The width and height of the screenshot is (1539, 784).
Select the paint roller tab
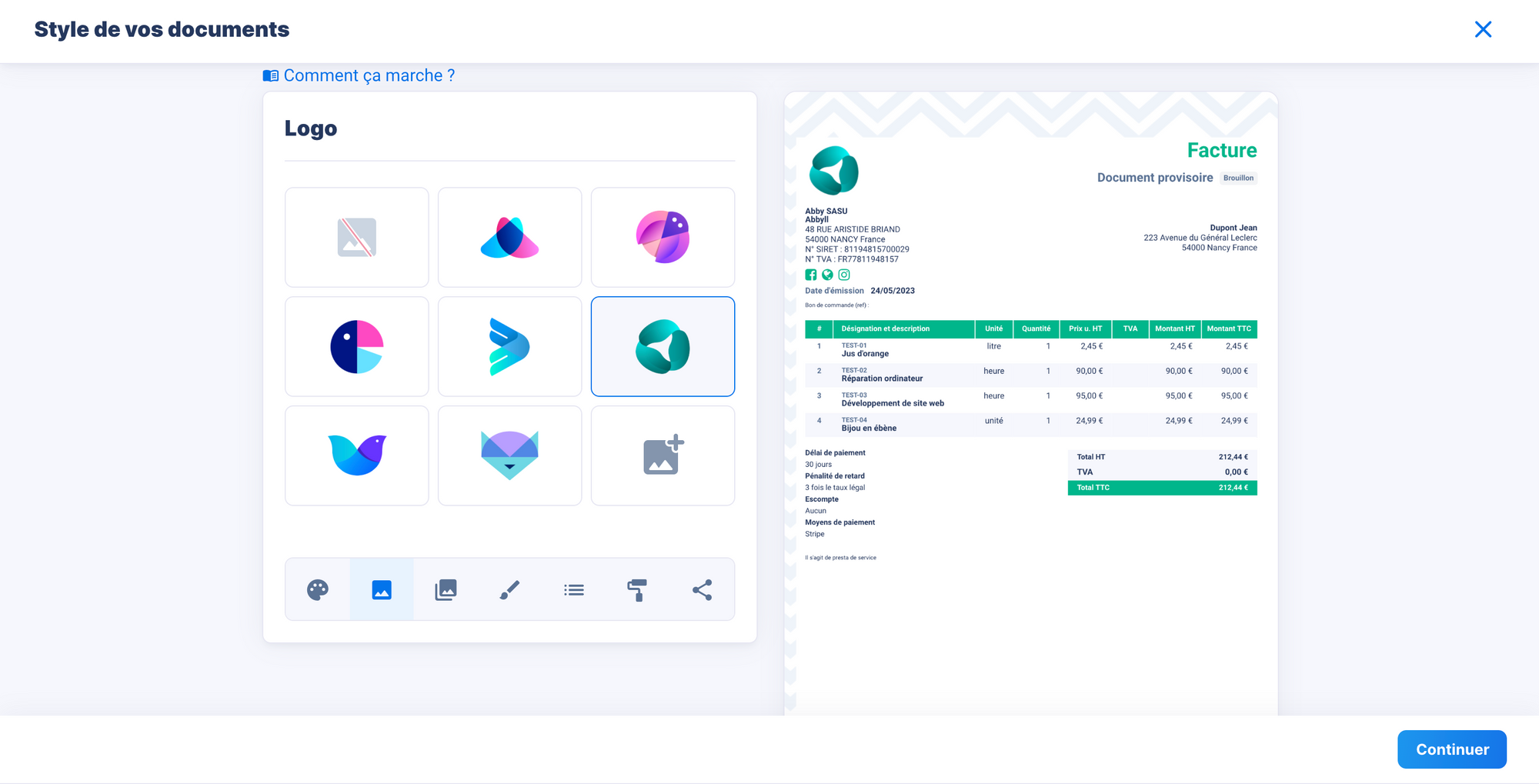[637, 590]
